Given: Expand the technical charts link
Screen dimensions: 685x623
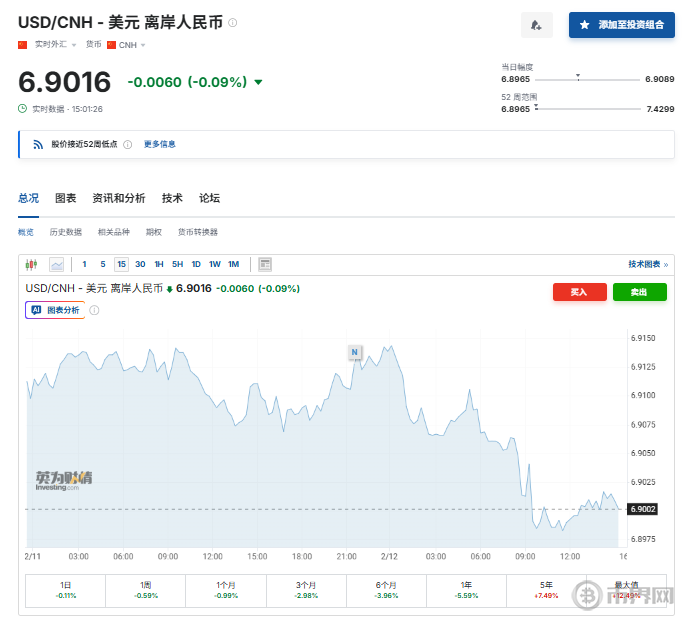Looking at the screenshot, I should pos(648,264).
